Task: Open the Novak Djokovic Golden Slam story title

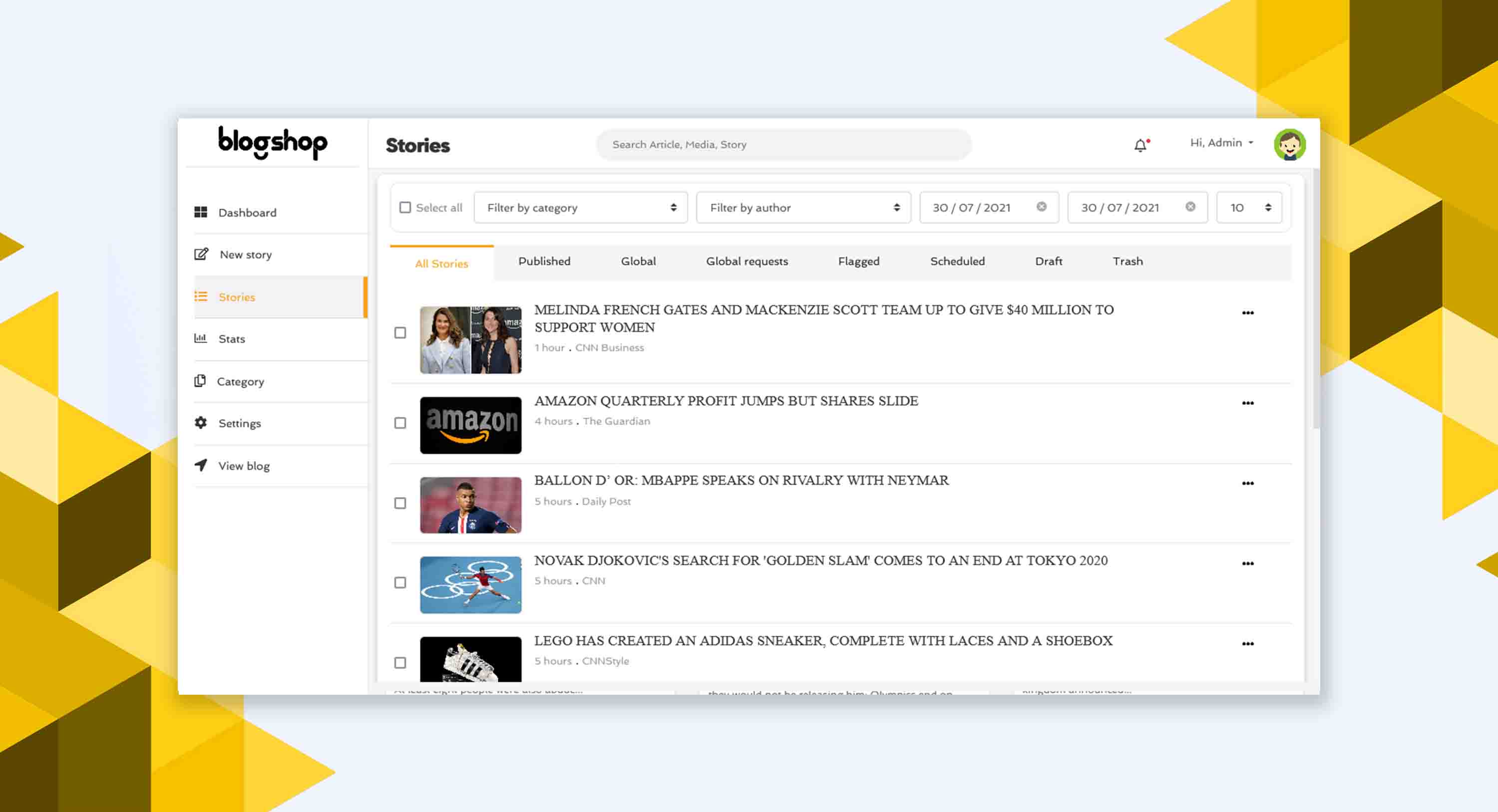Action: [821, 560]
